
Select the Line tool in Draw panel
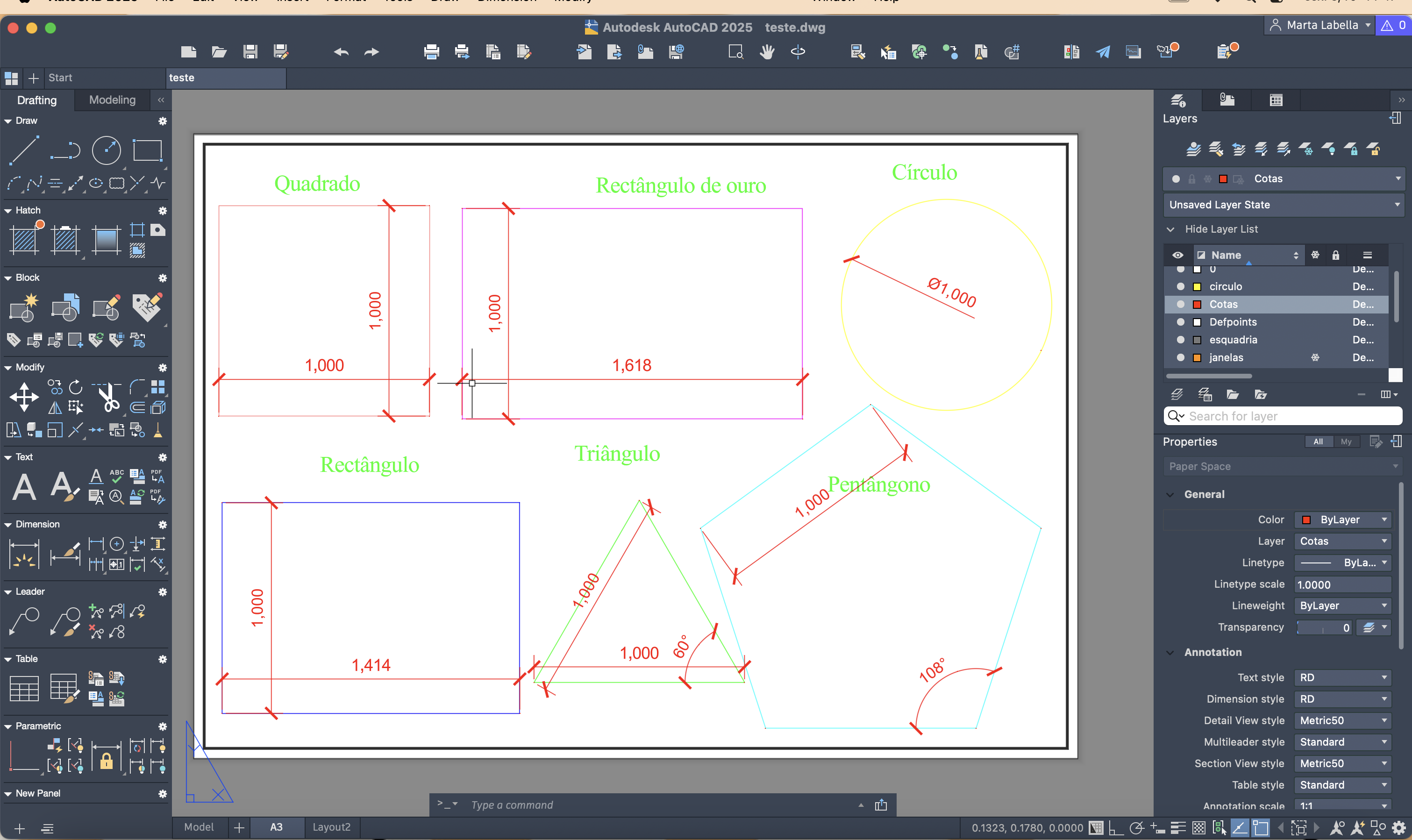24,150
